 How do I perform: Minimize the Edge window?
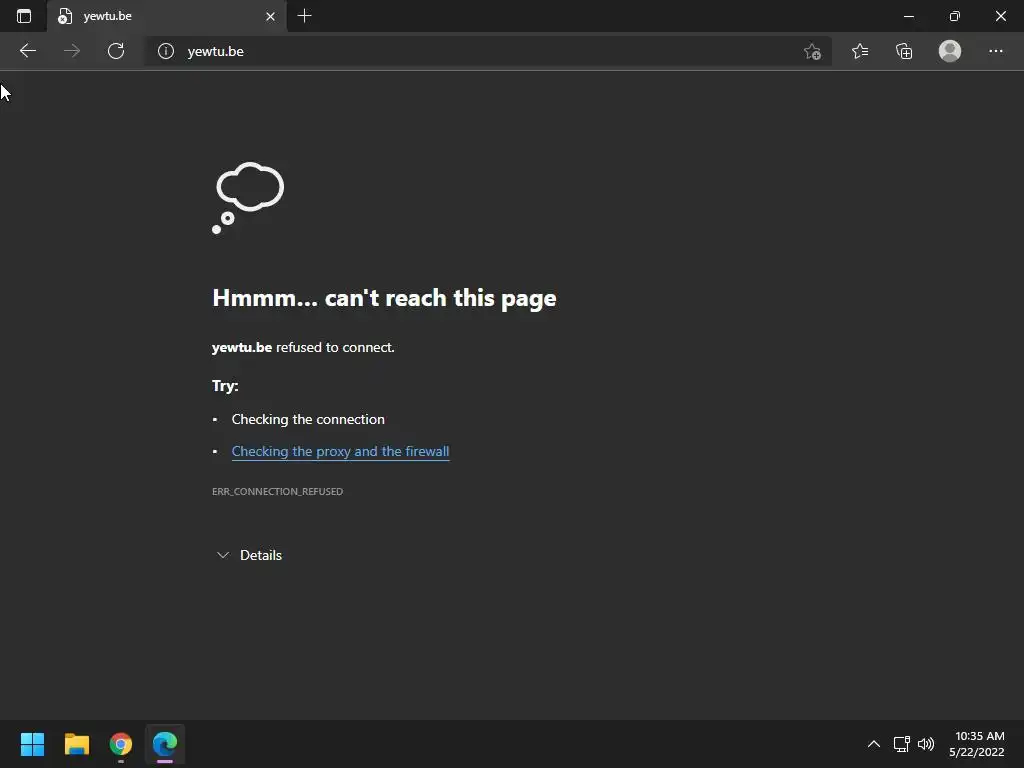click(908, 16)
